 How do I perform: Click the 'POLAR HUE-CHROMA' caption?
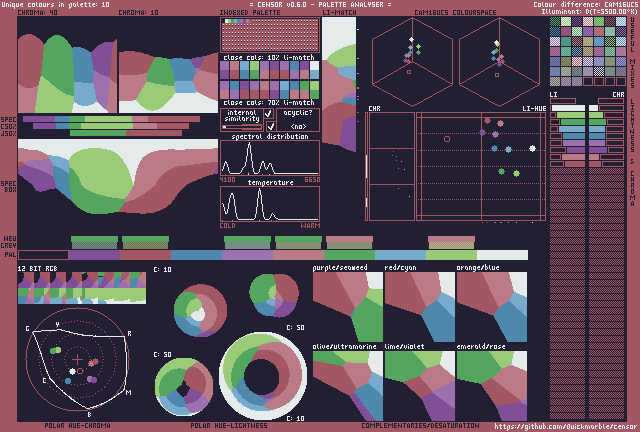[x=77, y=426]
